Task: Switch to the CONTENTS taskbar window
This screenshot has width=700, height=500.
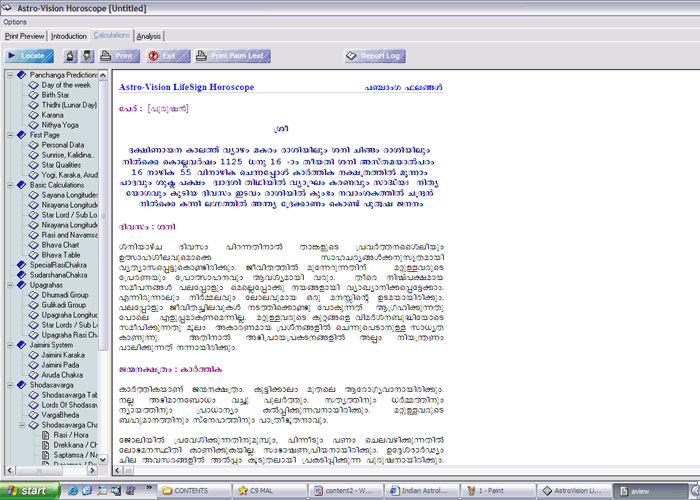Action: coord(193,491)
